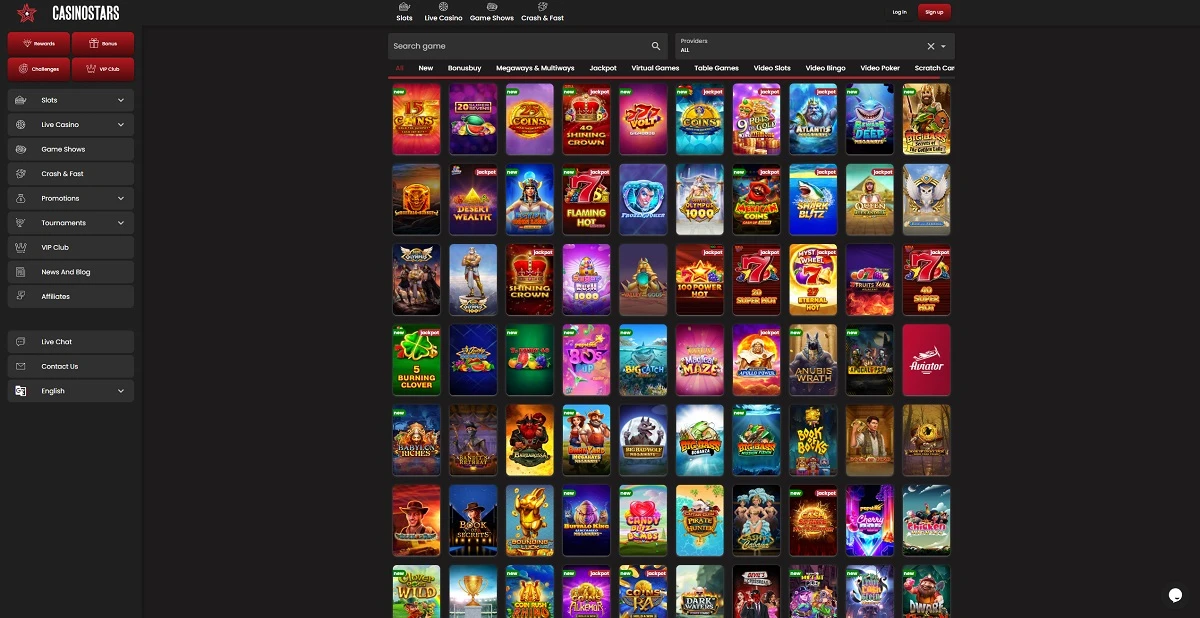The image size is (1200, 618).
Task: Open the Aviator game thumbnail
Action: [926, 360]
